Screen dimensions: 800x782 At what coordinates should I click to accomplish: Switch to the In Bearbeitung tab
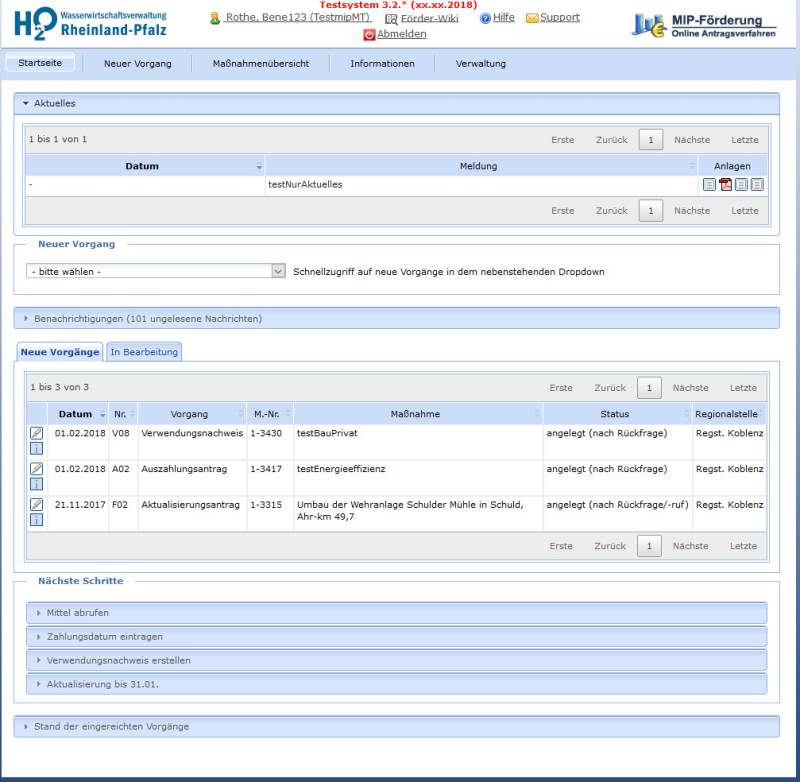pyautogui.click(x=144, y=352)
